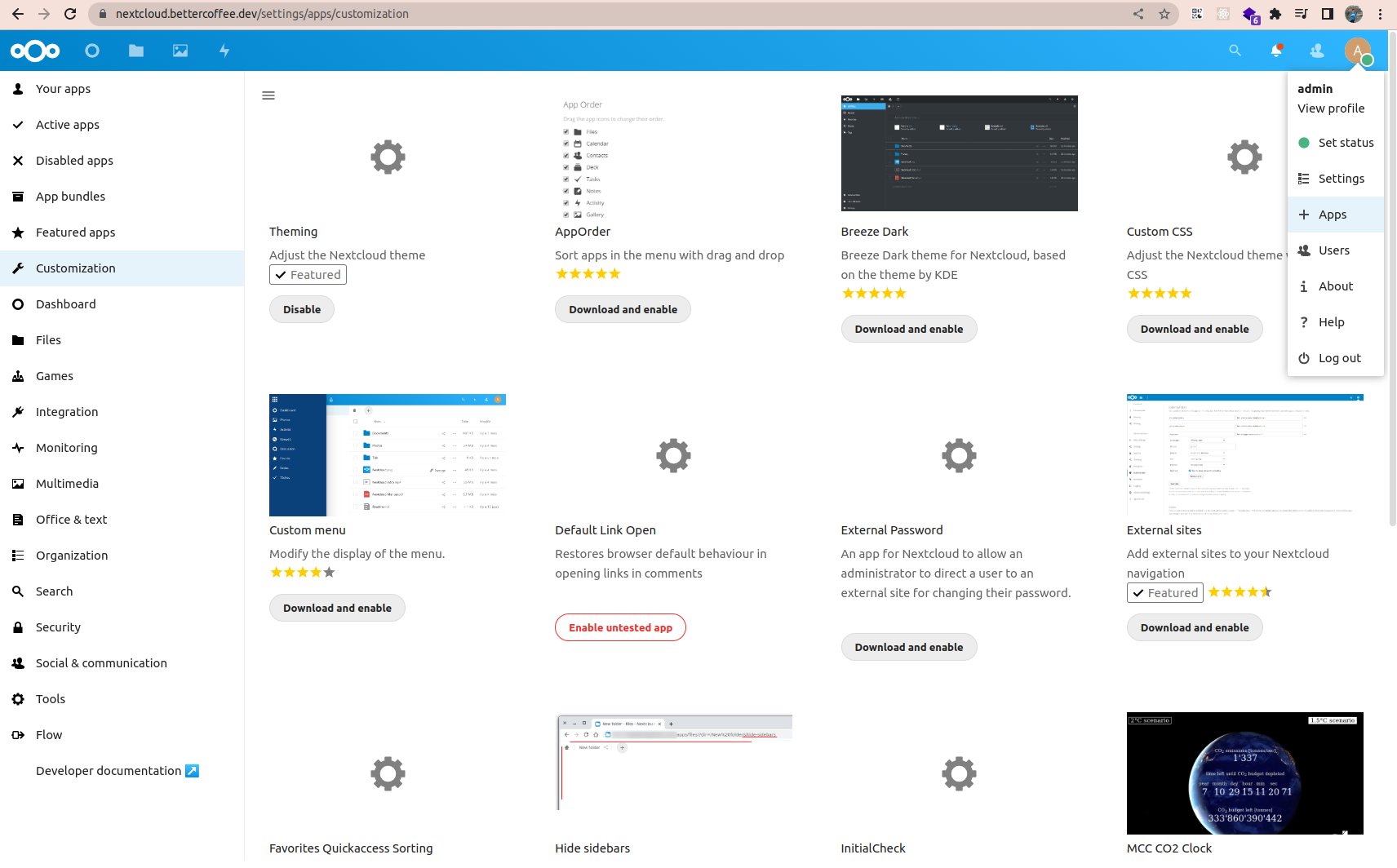Image resolution: width=1397 pixels, height=868 pixels.
Task: Open the browser three-dot menu
Action: (1381, 14)
